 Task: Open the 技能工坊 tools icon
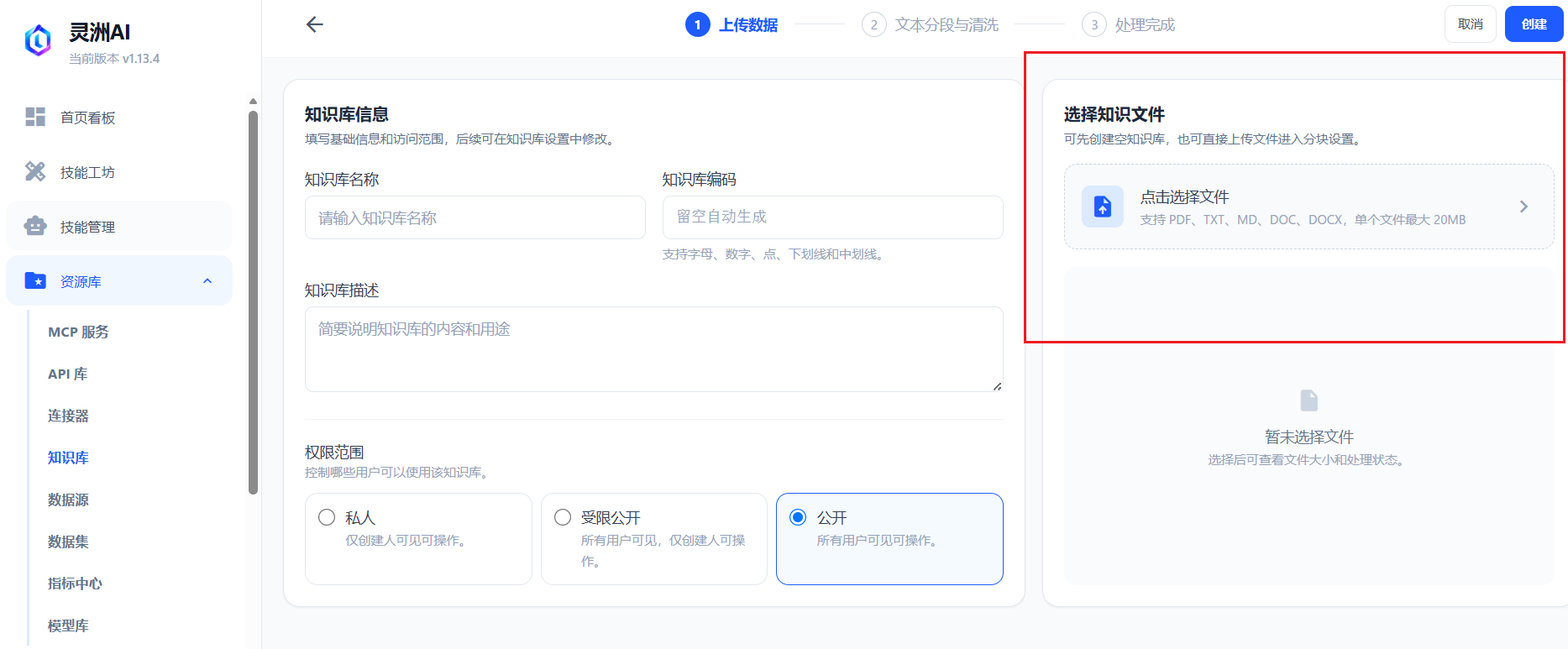35,171
